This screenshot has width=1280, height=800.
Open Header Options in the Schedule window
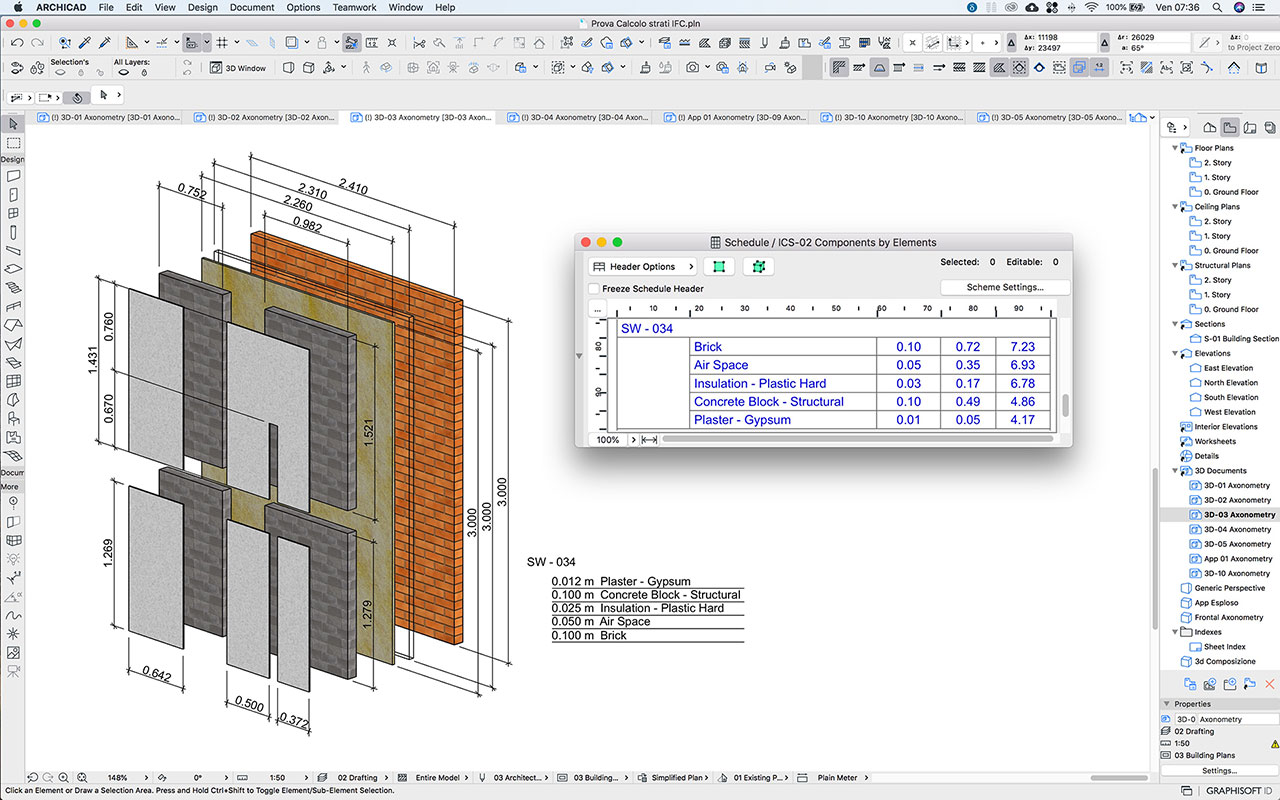(x=642, y=266)
